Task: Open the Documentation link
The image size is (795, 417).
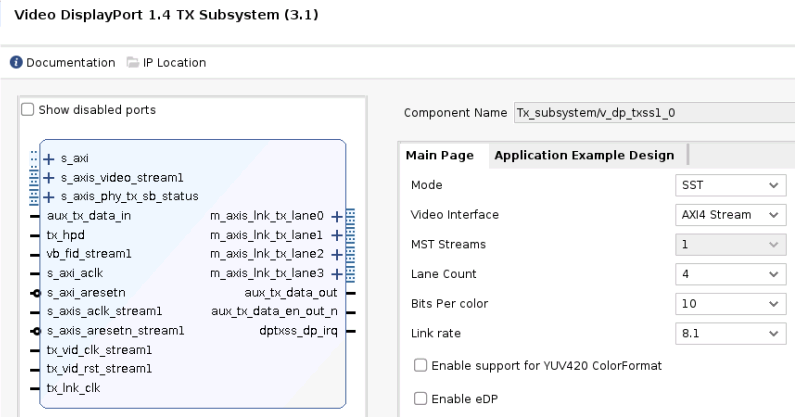Action: [70, 62]
